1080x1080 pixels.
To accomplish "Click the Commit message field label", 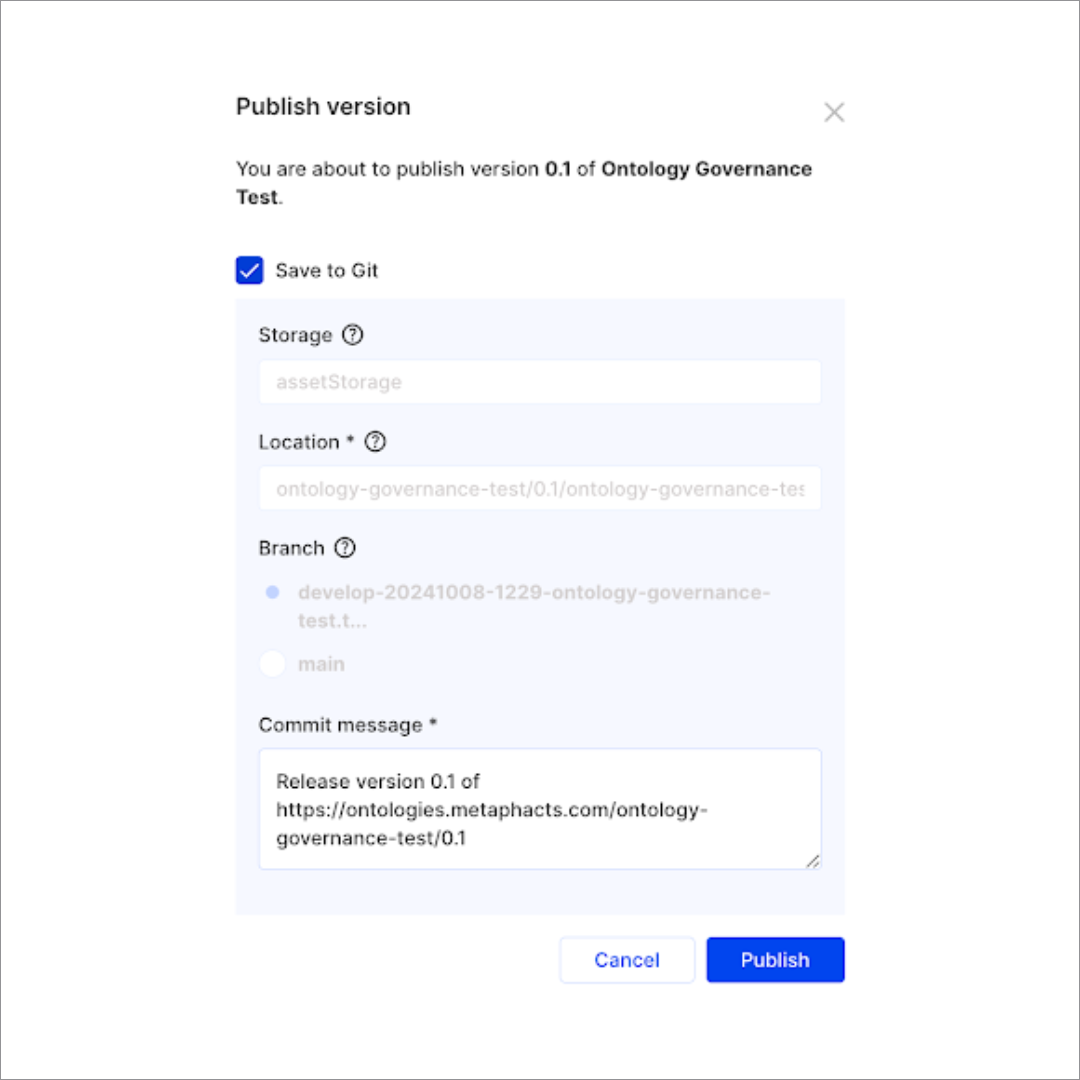I will [341, 725].
